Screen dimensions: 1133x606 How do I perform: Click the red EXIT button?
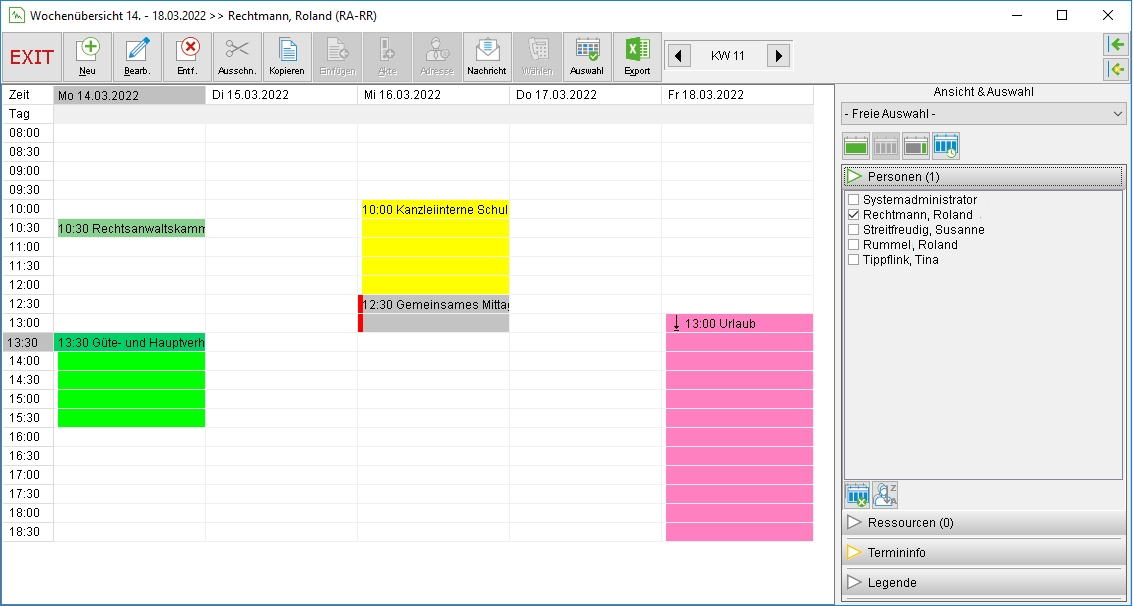click(32, 56)
